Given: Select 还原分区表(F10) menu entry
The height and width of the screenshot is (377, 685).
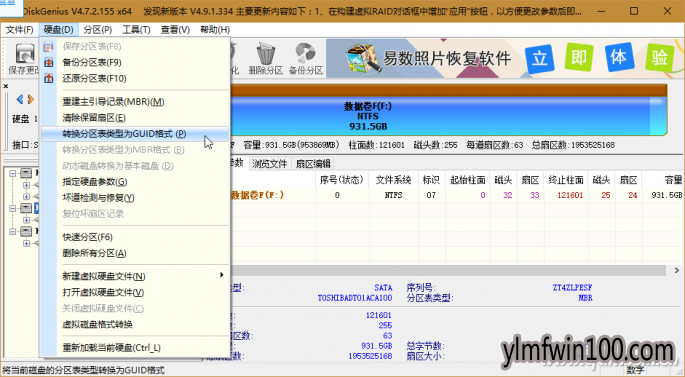Looking at the screenshot, I should tap(135, 79).
